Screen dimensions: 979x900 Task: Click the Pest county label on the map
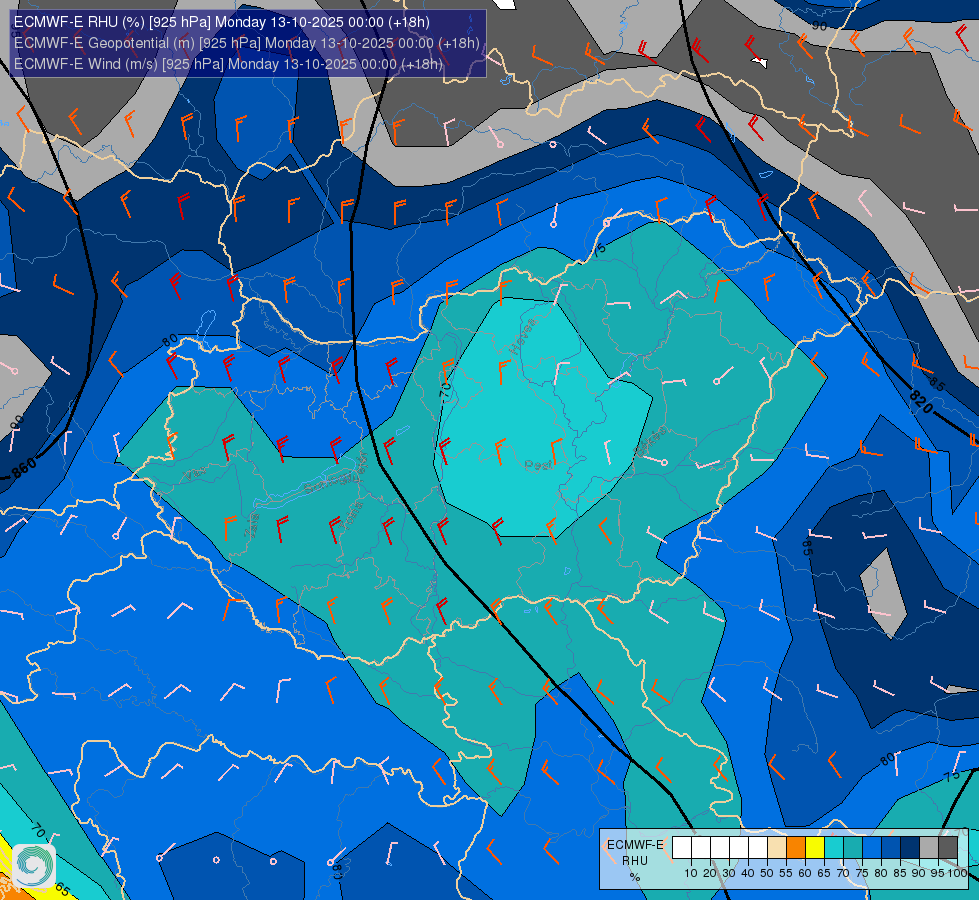pos(538,465)
